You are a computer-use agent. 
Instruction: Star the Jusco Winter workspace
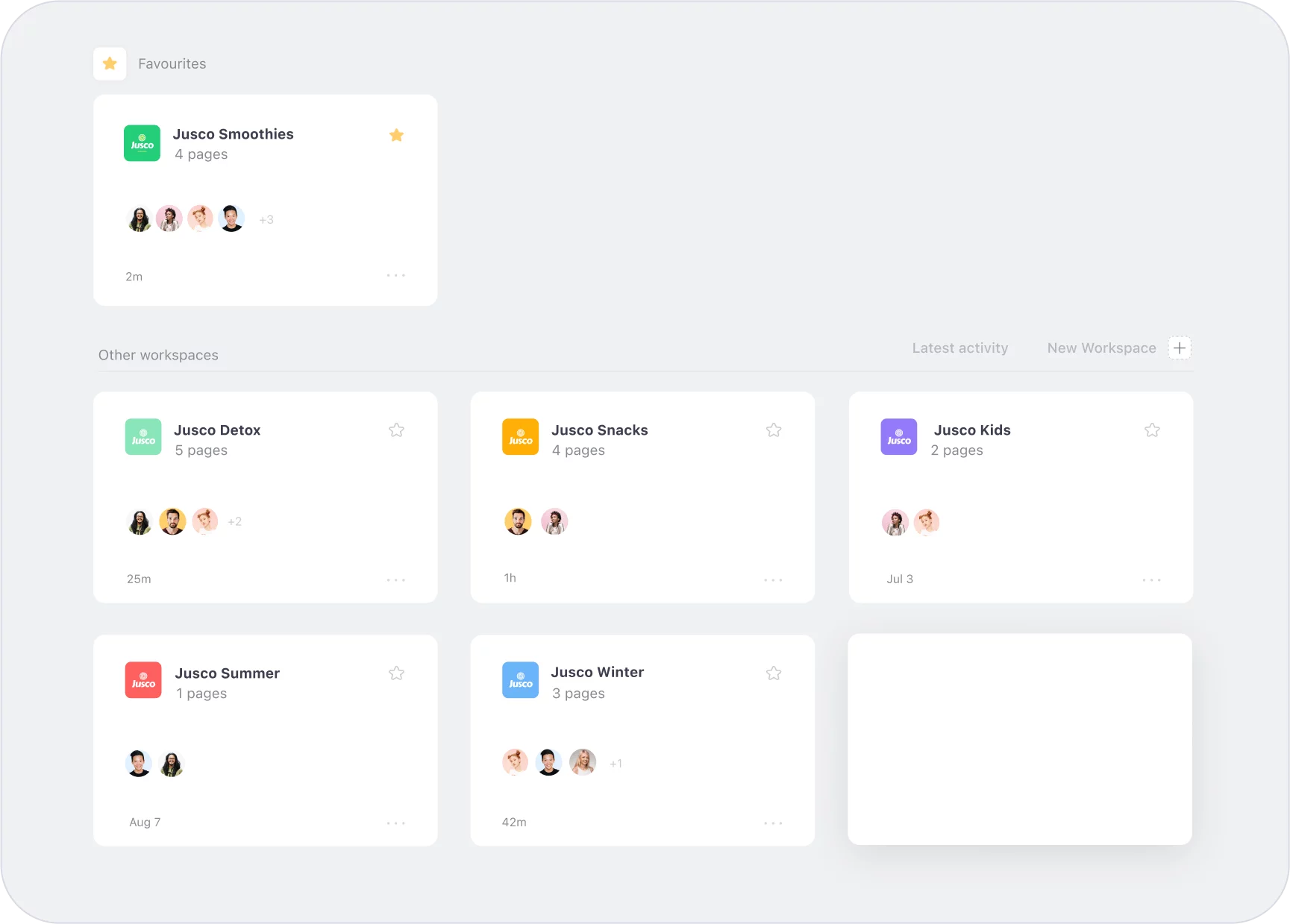[x=774, y=673]
